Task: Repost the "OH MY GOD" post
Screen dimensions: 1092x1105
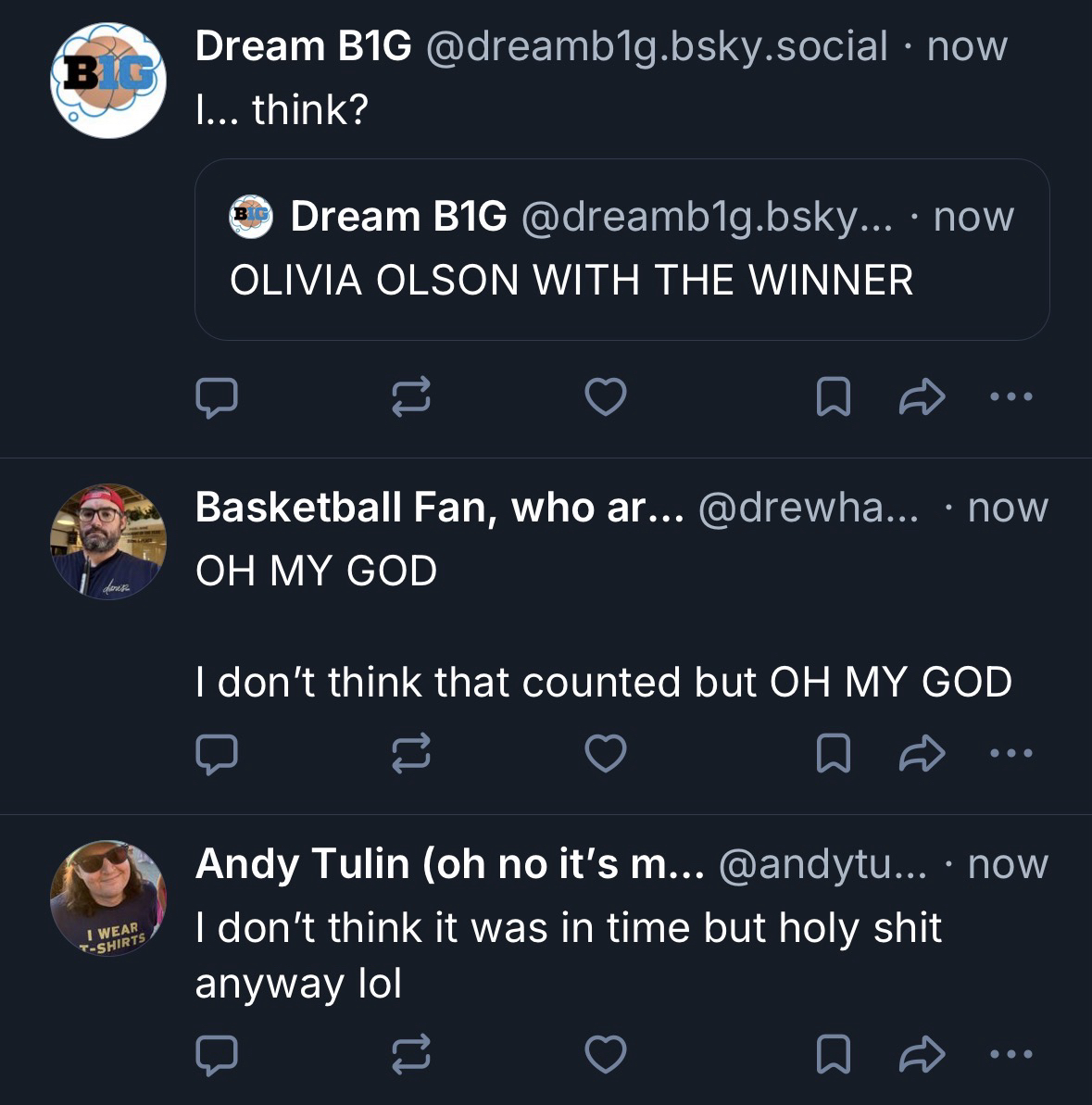Action: (411, 753)
